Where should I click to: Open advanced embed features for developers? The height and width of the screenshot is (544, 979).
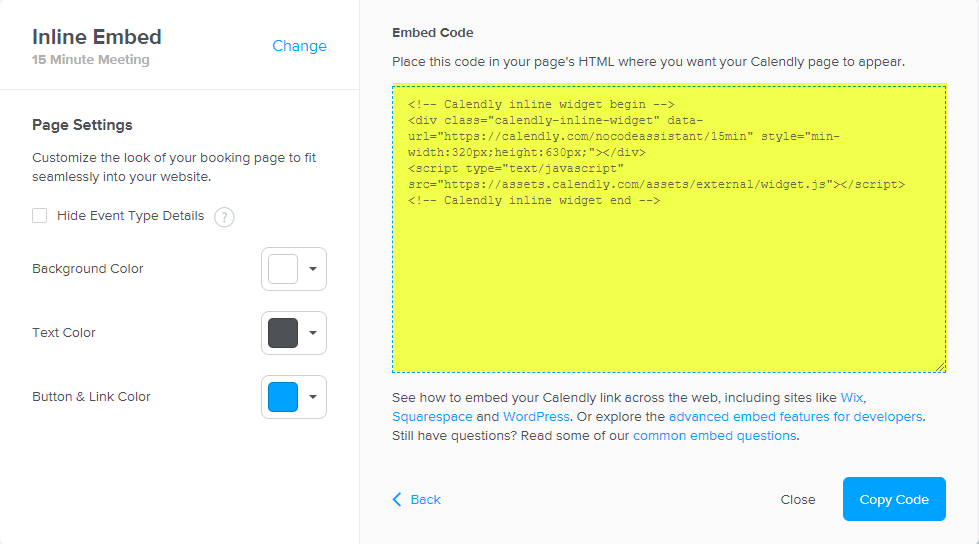795,417
